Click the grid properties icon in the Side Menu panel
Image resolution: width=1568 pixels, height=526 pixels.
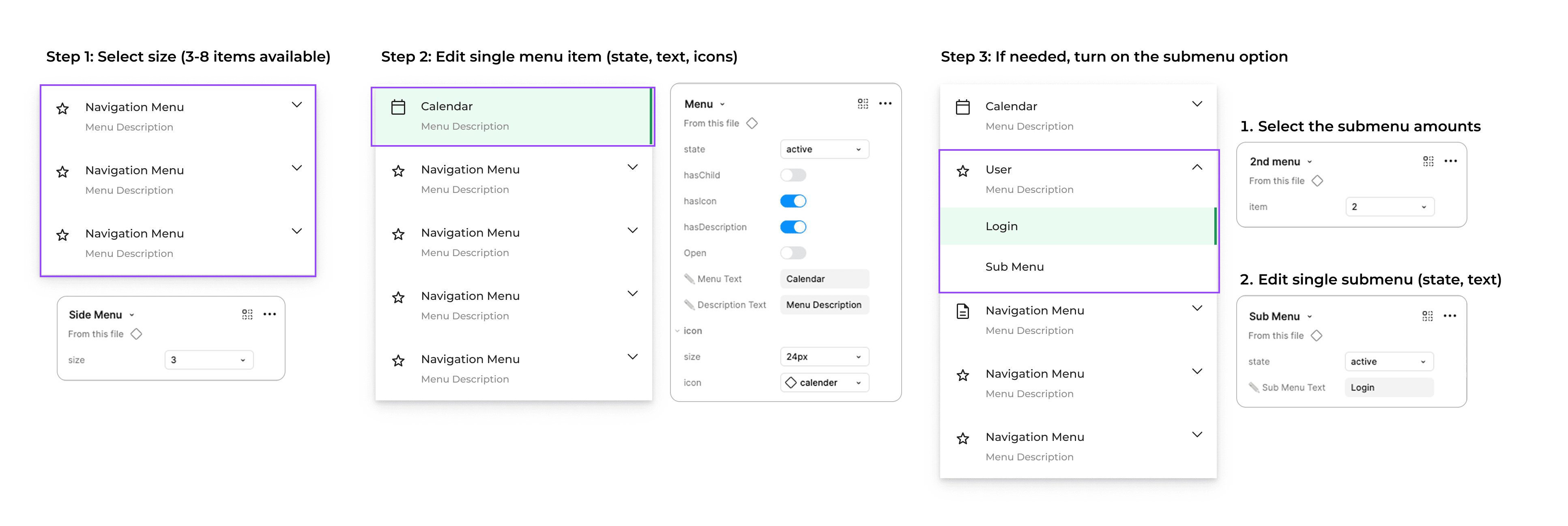pyautogui.click(x=247, y=314)
